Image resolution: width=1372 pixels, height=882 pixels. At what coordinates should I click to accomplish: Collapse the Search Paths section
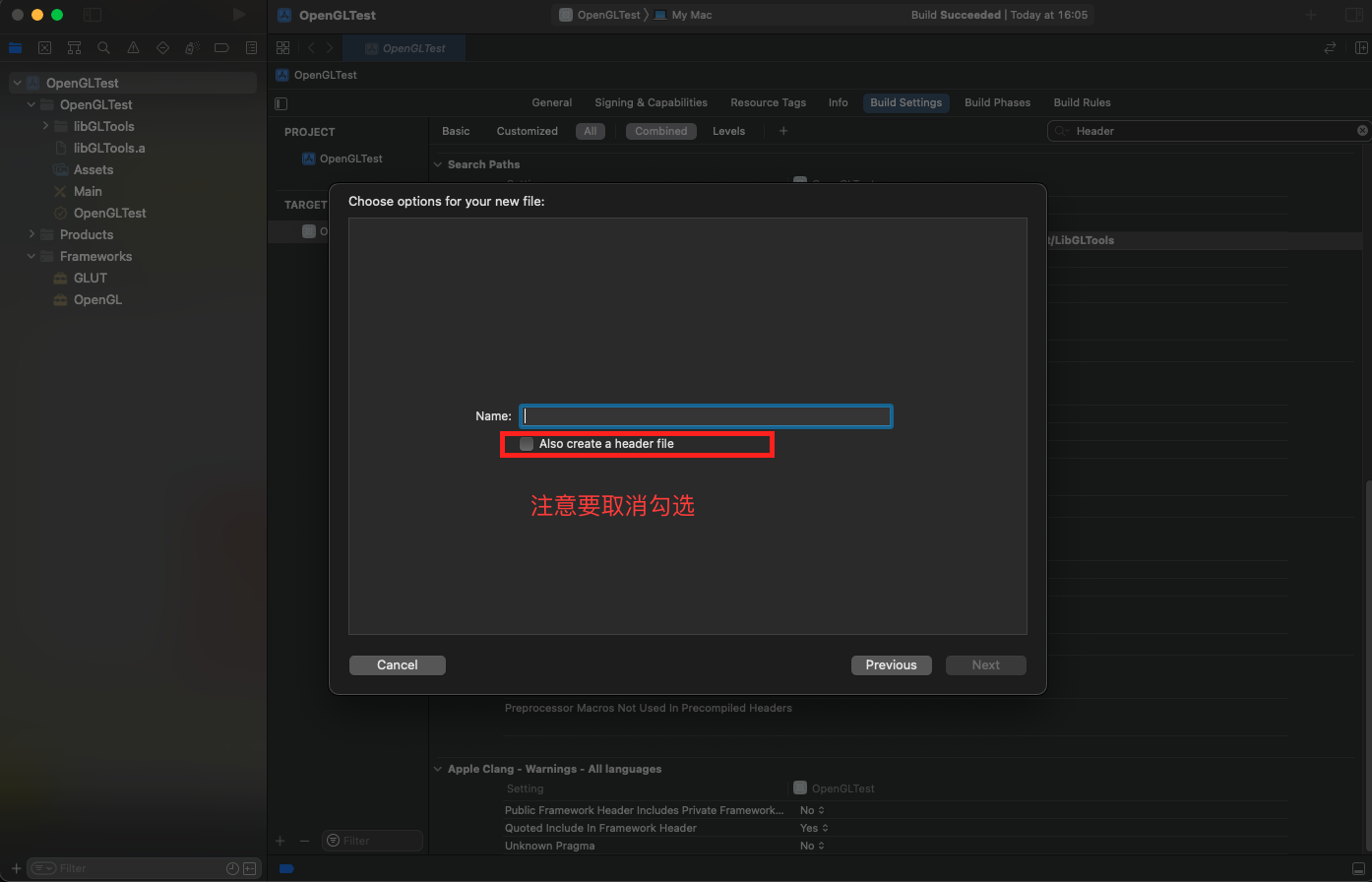[438, 164]
